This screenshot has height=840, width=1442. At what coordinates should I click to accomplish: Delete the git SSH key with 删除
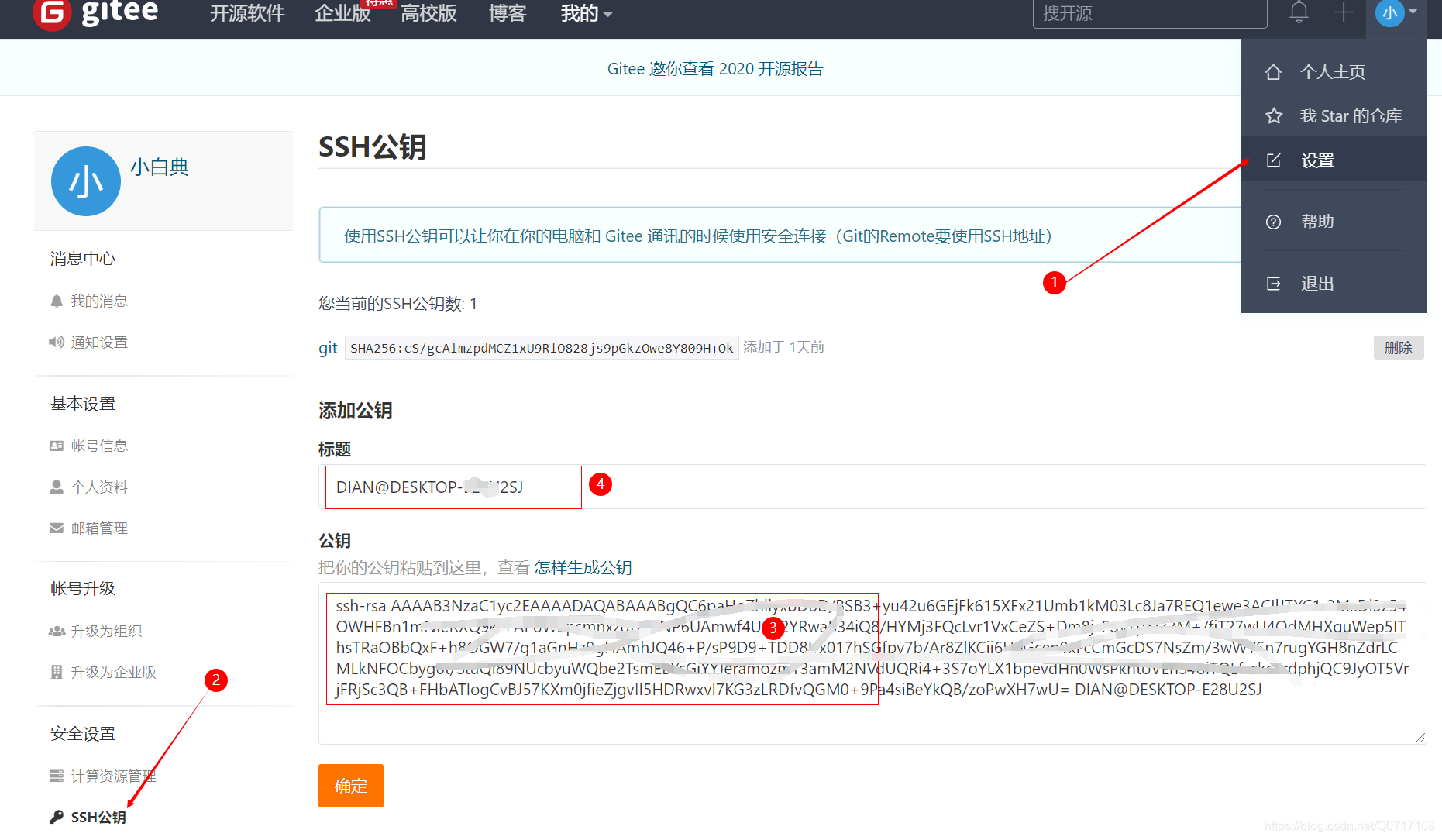1399,348
